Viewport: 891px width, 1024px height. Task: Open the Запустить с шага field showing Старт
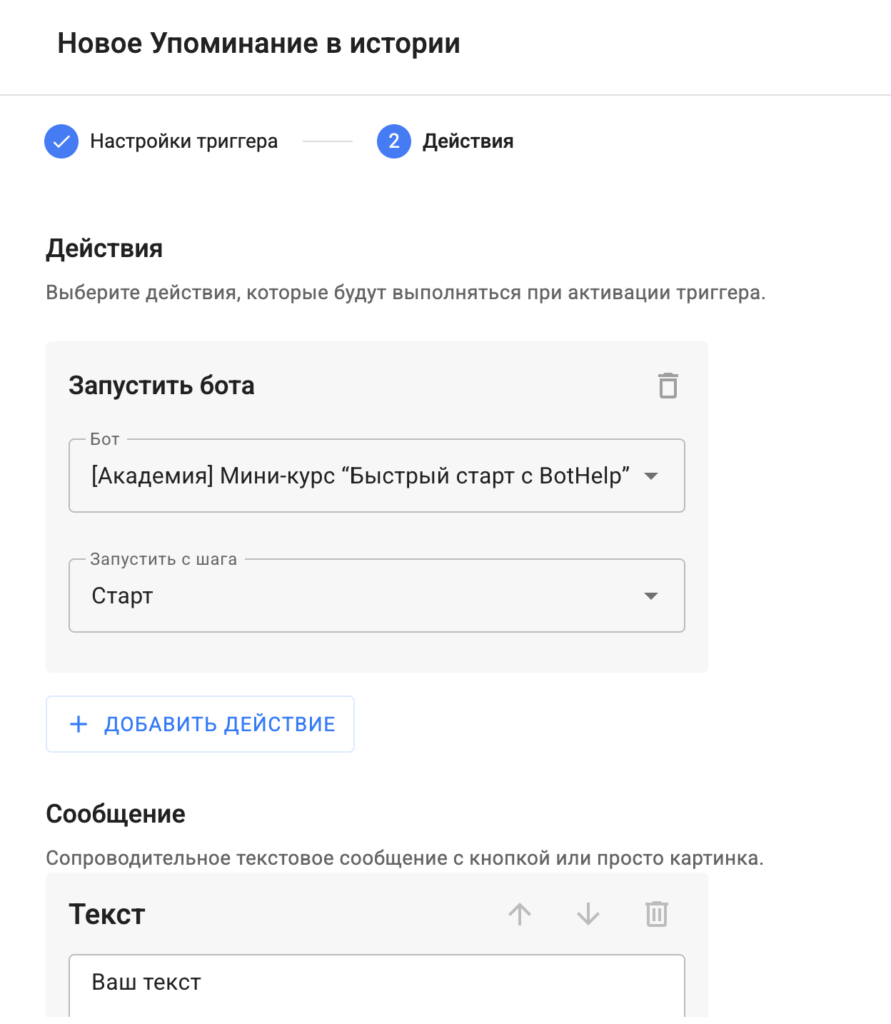coord(360,596)
